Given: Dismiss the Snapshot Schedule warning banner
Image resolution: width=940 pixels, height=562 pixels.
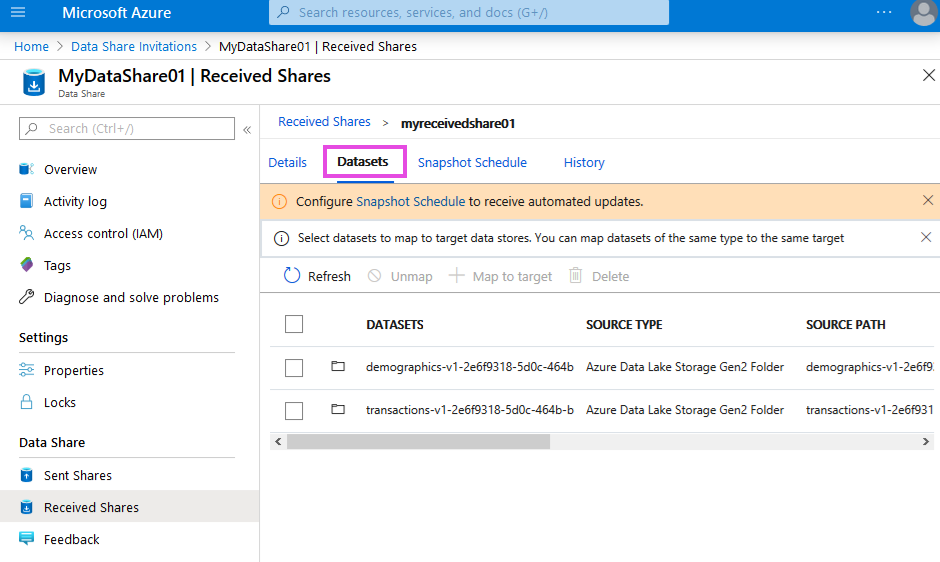Looking at the screenshot, I should (927, 200).
